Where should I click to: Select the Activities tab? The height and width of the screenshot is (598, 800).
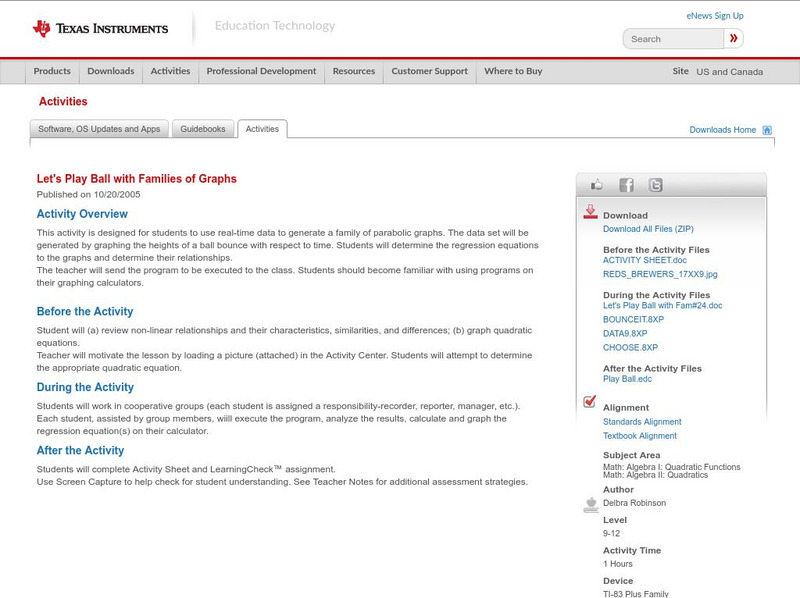(x=262, y=129)
